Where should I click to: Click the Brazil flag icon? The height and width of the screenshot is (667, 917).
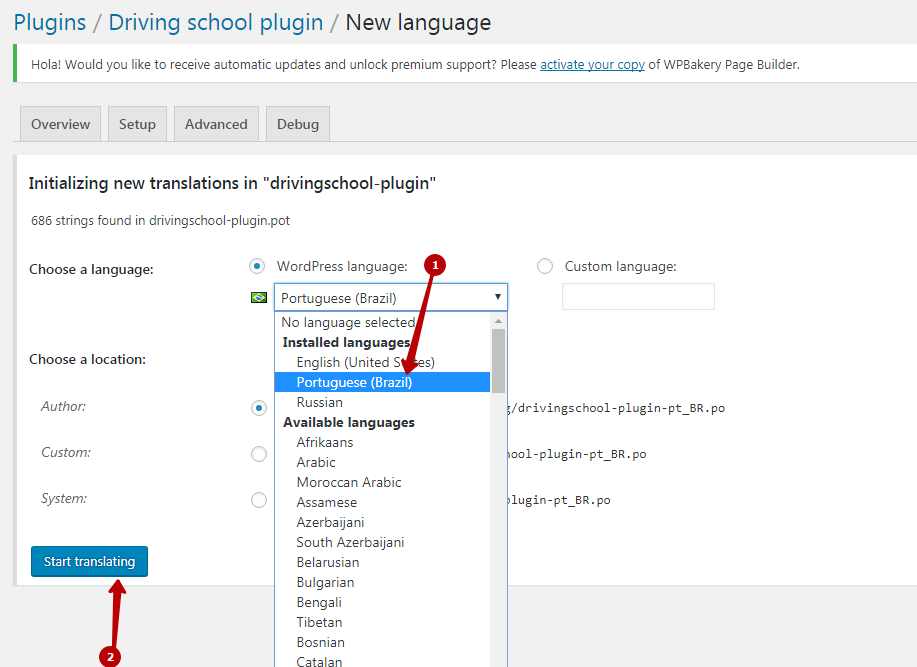[259, 297]
